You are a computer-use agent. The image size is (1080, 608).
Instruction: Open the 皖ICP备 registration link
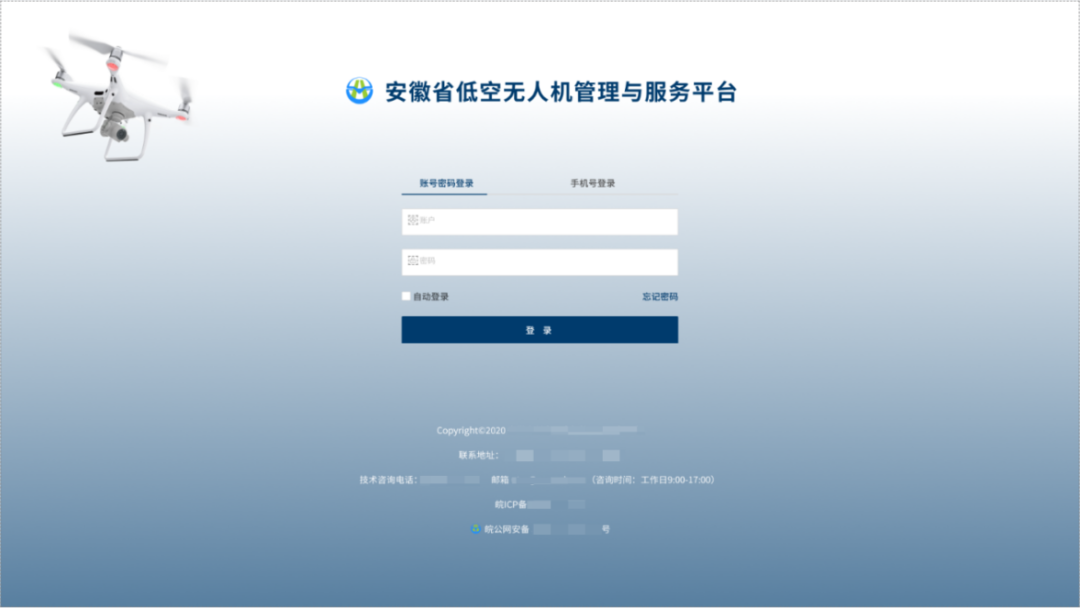tap(511, 505)
